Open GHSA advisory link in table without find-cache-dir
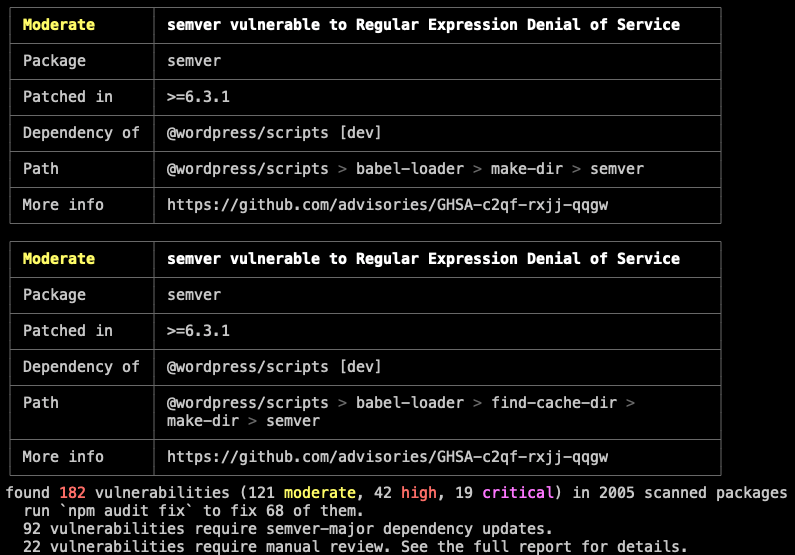The width and height of the screenshot is (795, 555). (387, 205)
